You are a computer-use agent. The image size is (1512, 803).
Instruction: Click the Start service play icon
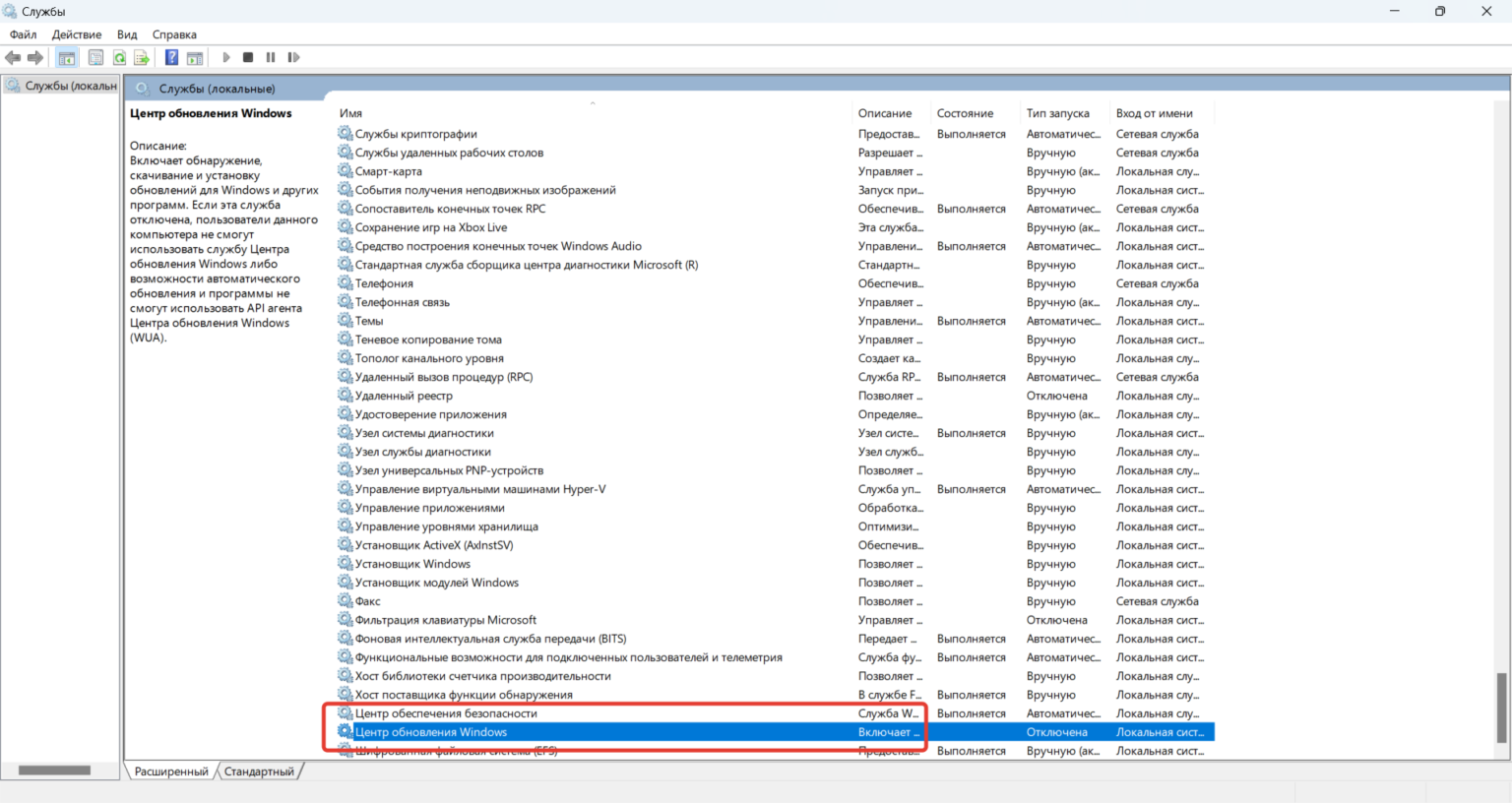click(x=226, y=57)
